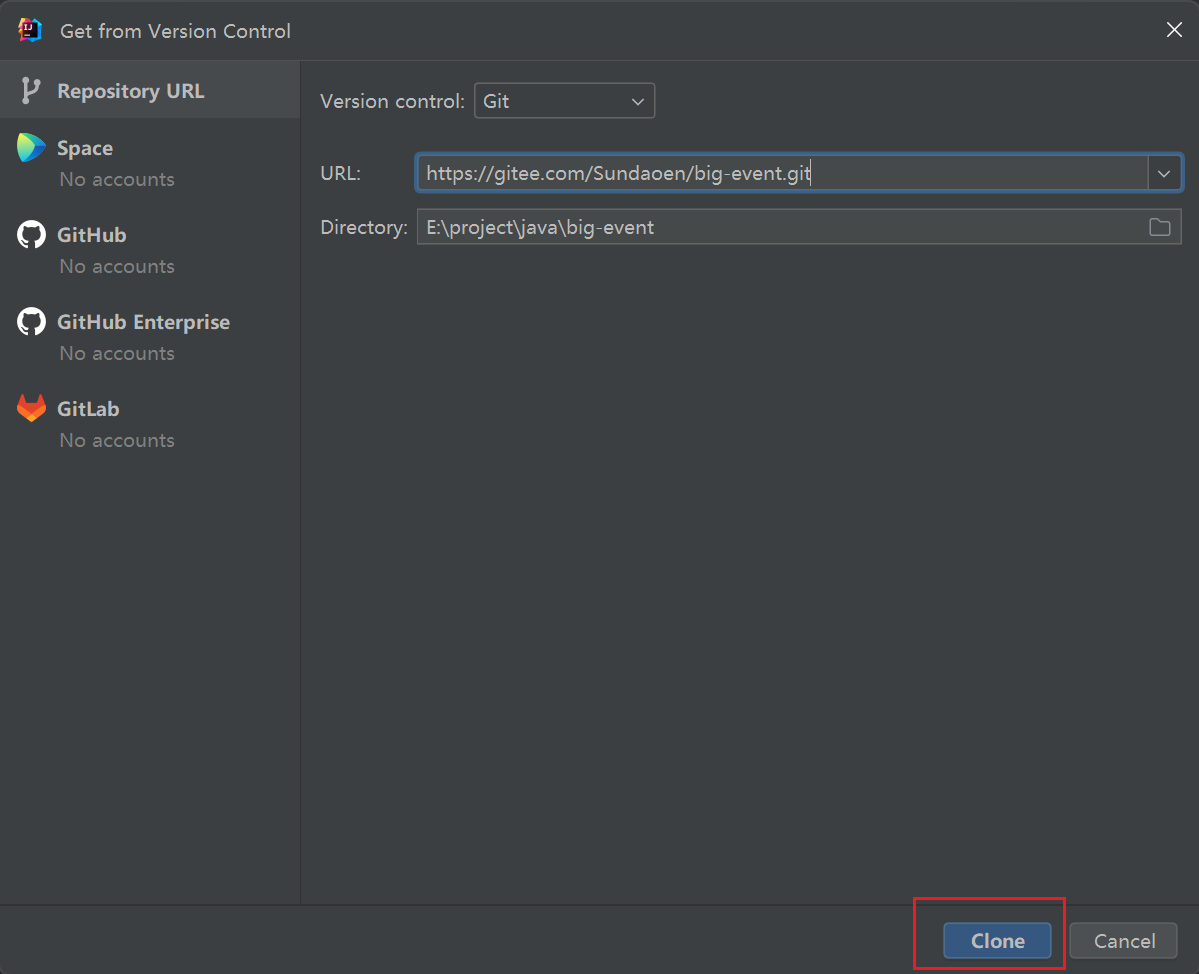Click "No accounts" text under GitLab

(x=117, y=440)
